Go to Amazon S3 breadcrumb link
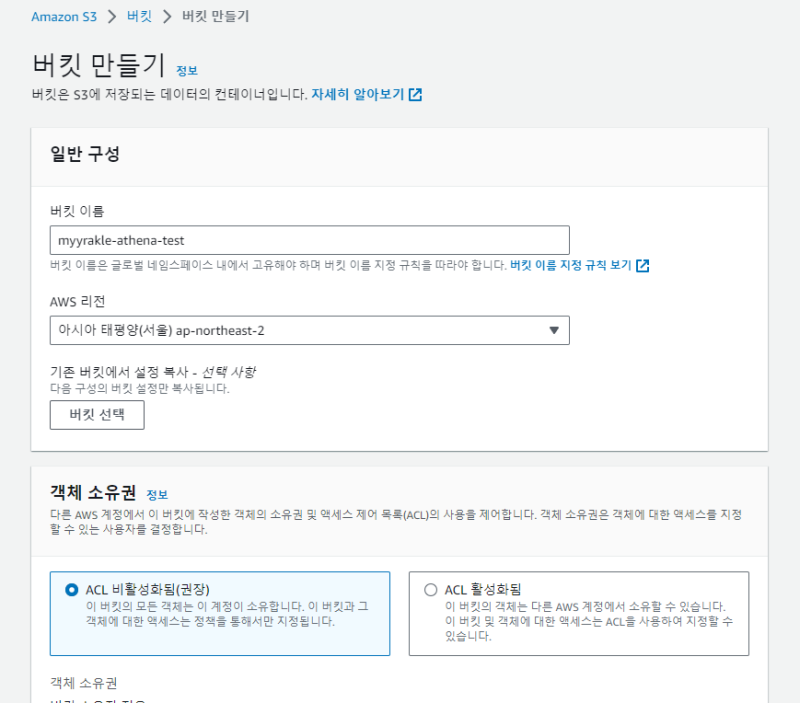 (64, 17)
